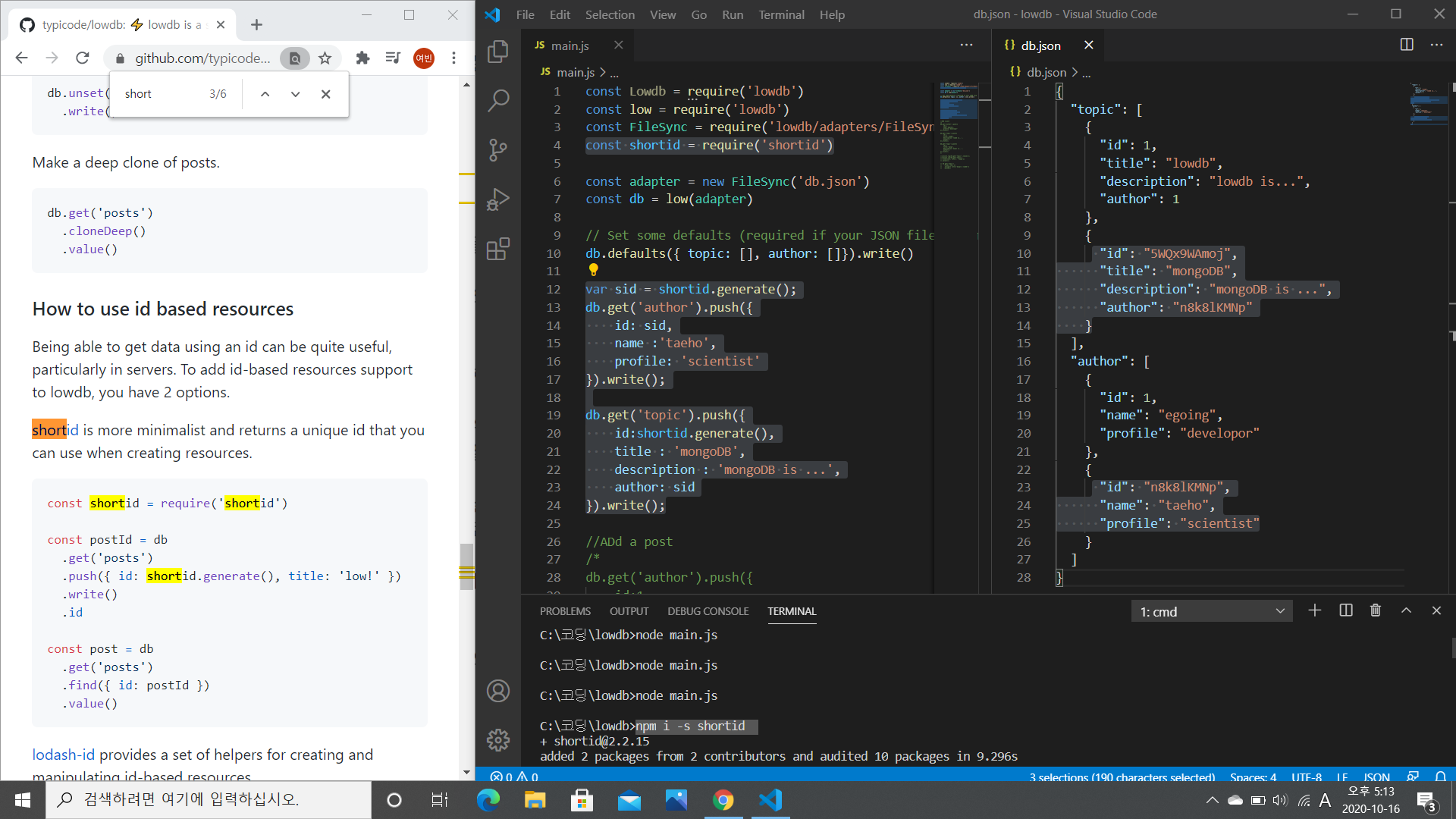This screenshot has height=819, width=1456.
Task: Expand the main.js breadcrumb chevron
Action: click(603, 72)
